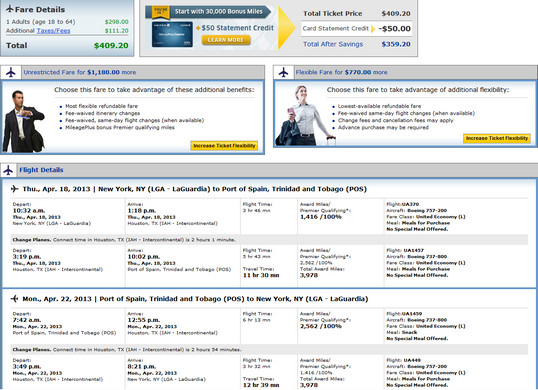Viewport: 538px width, 390px height.
Task: Click the Advance purchase may be required bullet
Action: (x=383, y=127)
